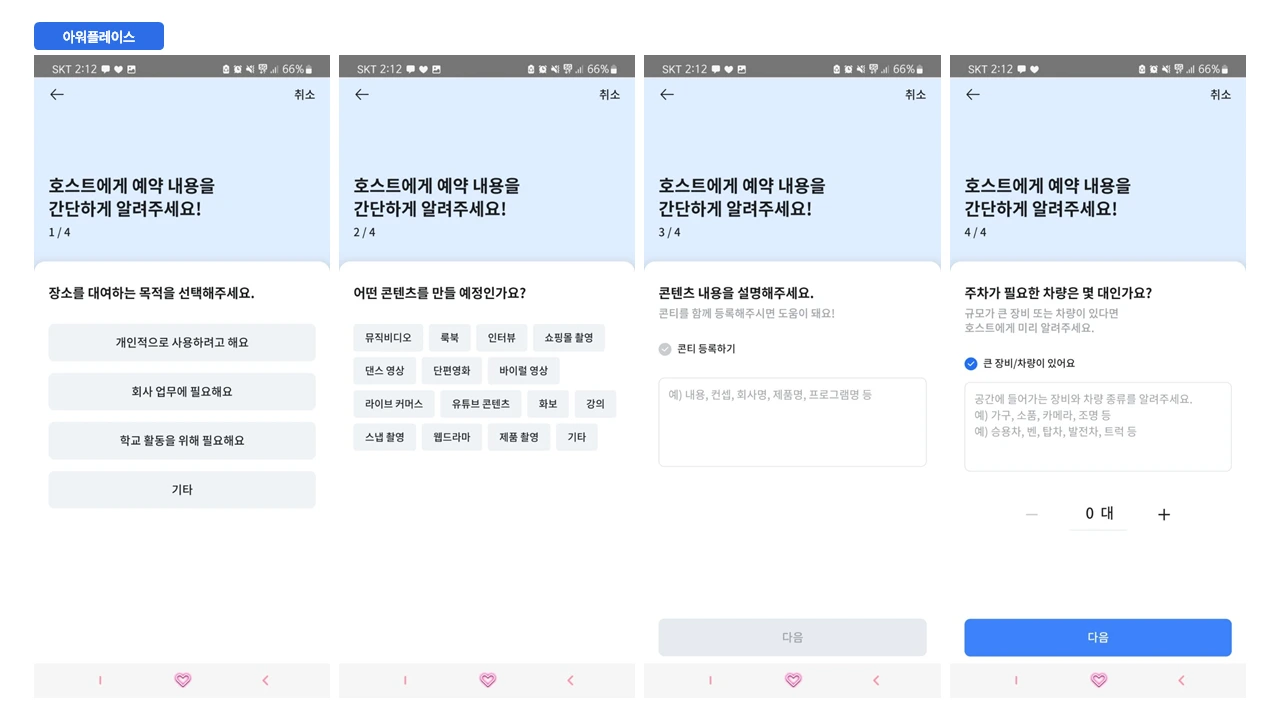Select the 라이브 커머스 chip
The width and height of the screenshot is (1280, 720).
click(x=394, y=404)
